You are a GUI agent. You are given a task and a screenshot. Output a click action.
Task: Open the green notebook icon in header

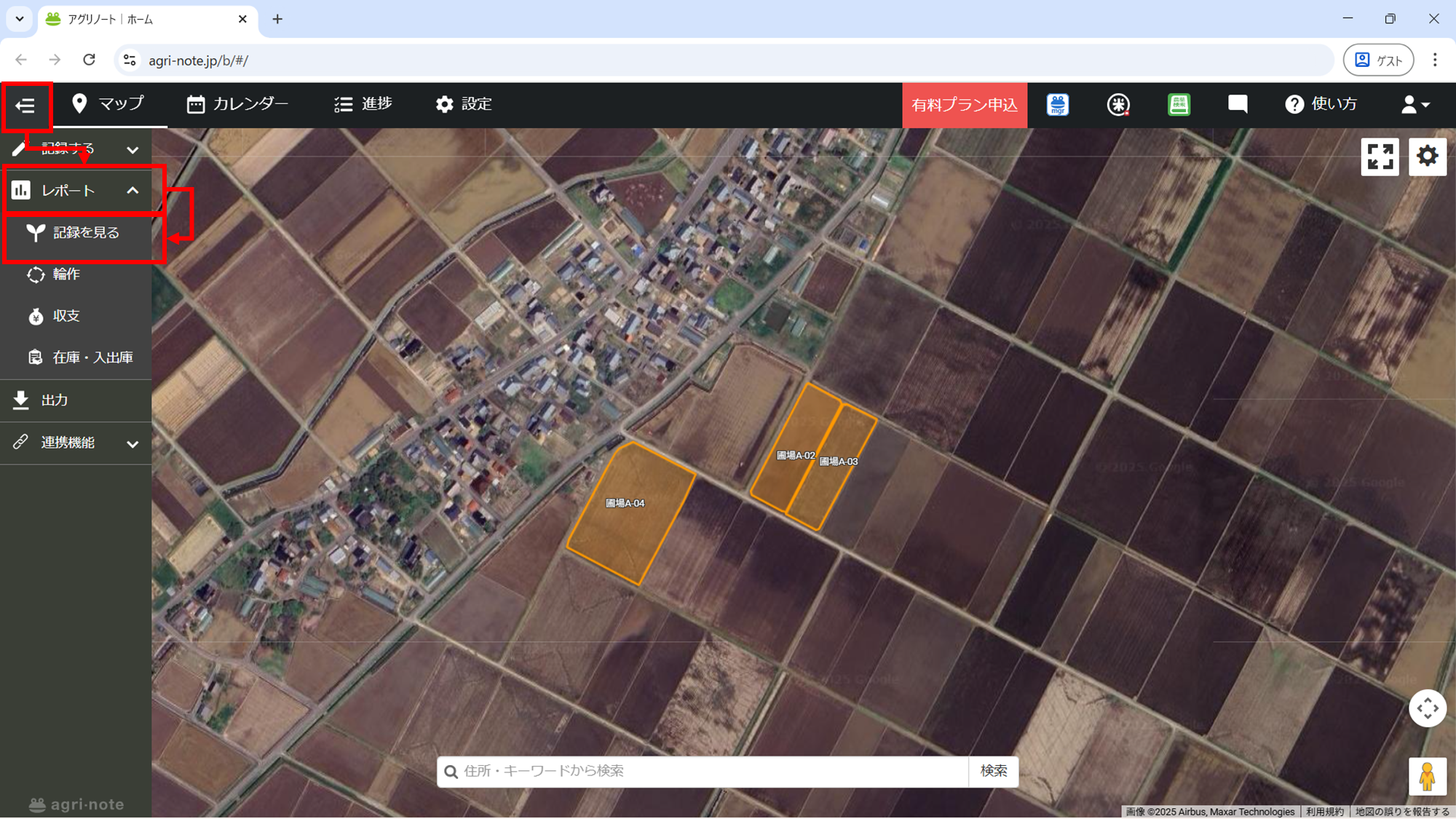(x=1179, y=105)
